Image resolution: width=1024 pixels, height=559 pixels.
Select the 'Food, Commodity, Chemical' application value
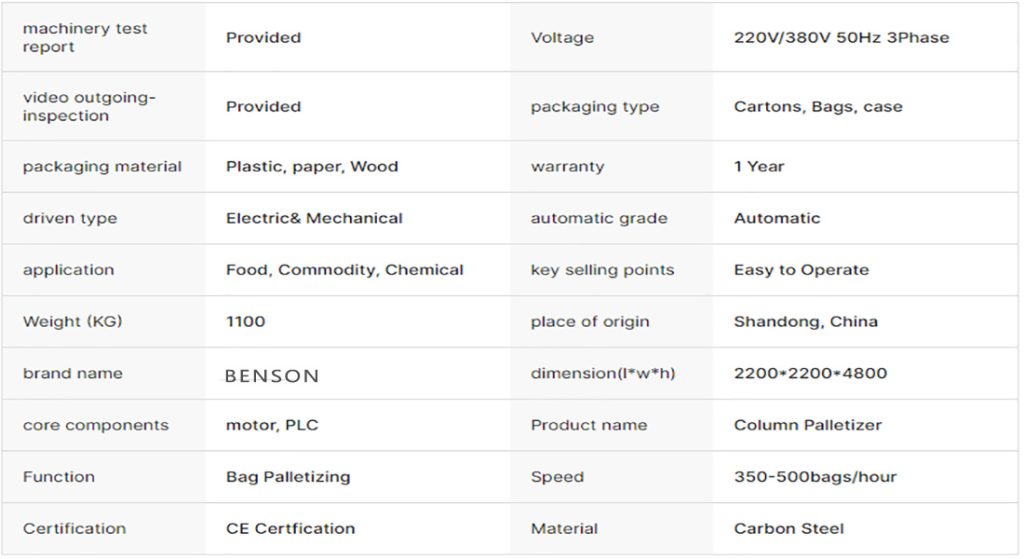coord(345,270)
